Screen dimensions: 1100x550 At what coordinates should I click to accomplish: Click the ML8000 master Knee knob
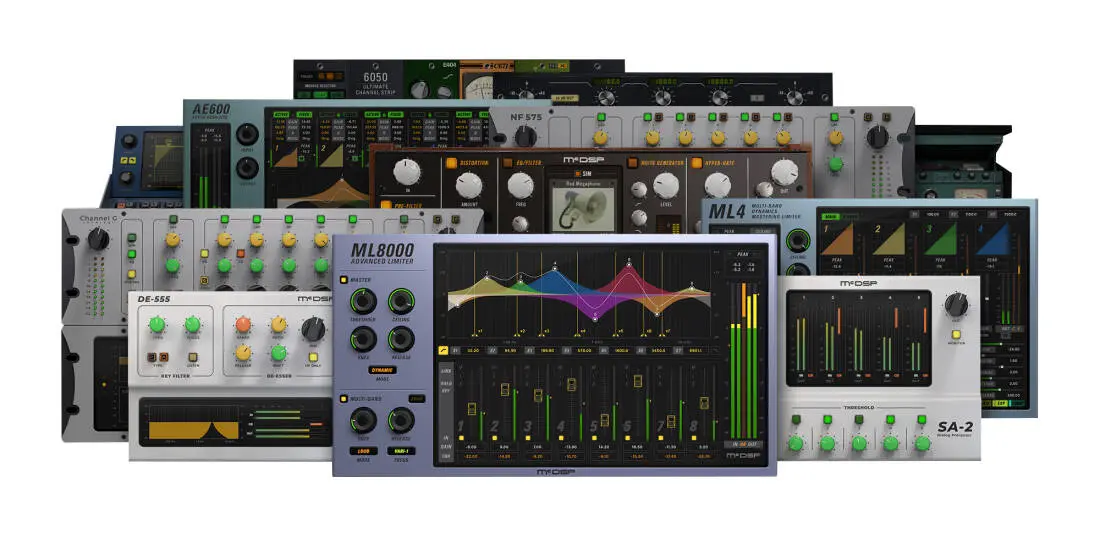(362, 339)
